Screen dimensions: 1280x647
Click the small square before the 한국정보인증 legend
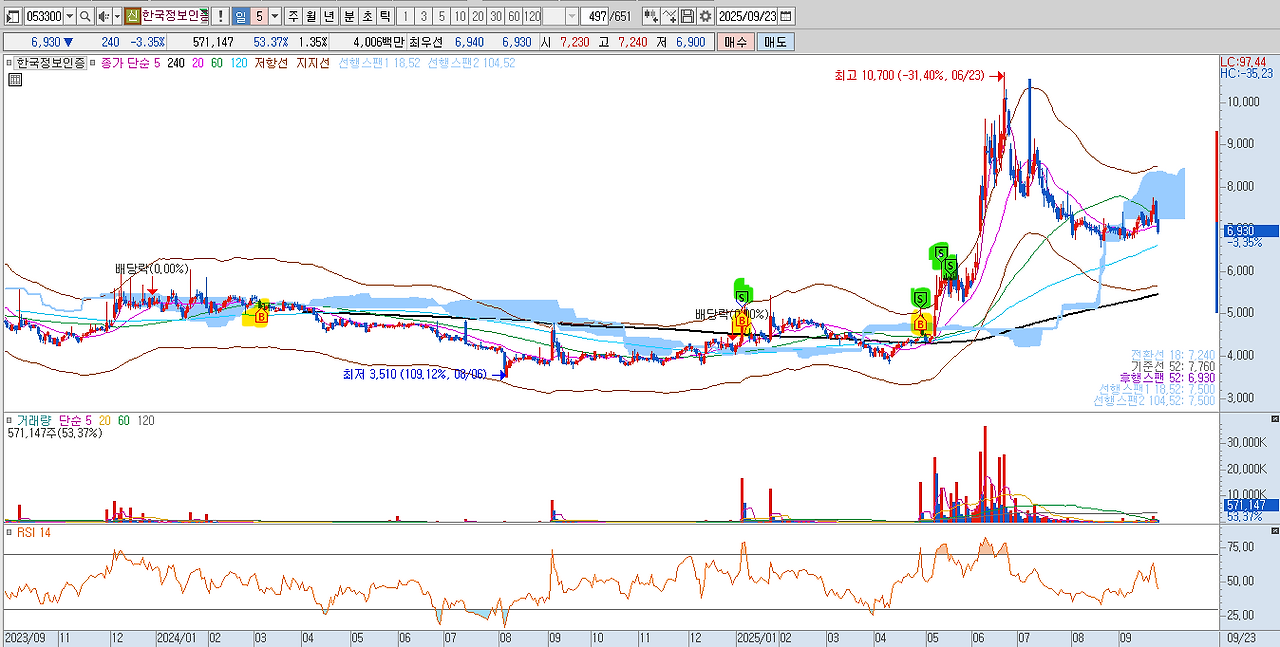pos(9,62)
